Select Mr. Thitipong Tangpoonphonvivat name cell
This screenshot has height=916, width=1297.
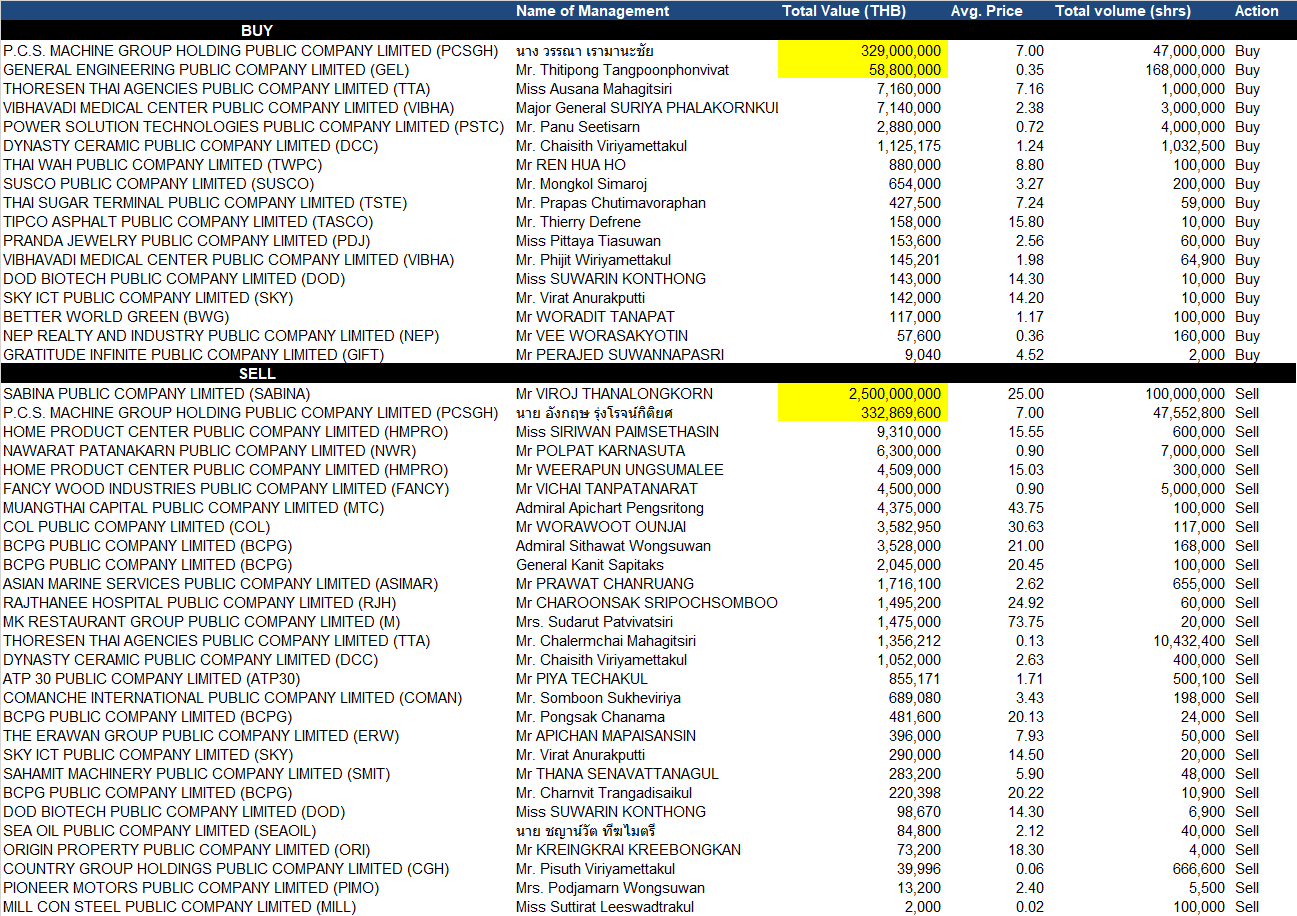pyautogui.click(x=622, y=70)
